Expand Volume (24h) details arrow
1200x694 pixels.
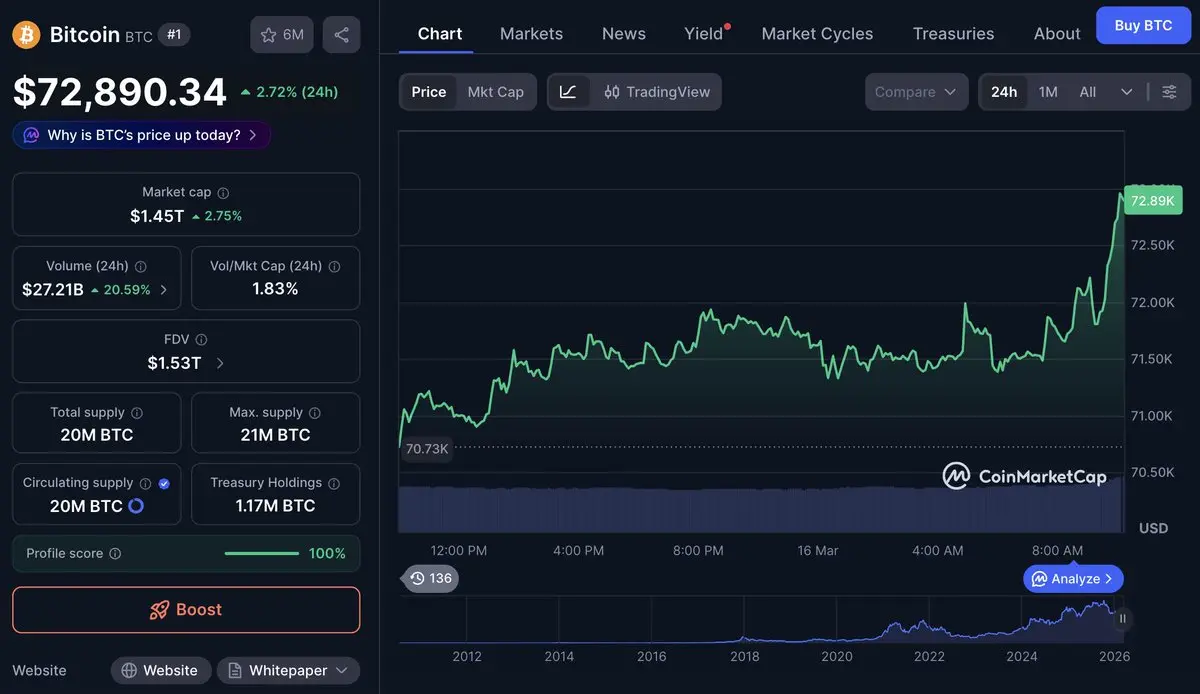coord(164,290)
